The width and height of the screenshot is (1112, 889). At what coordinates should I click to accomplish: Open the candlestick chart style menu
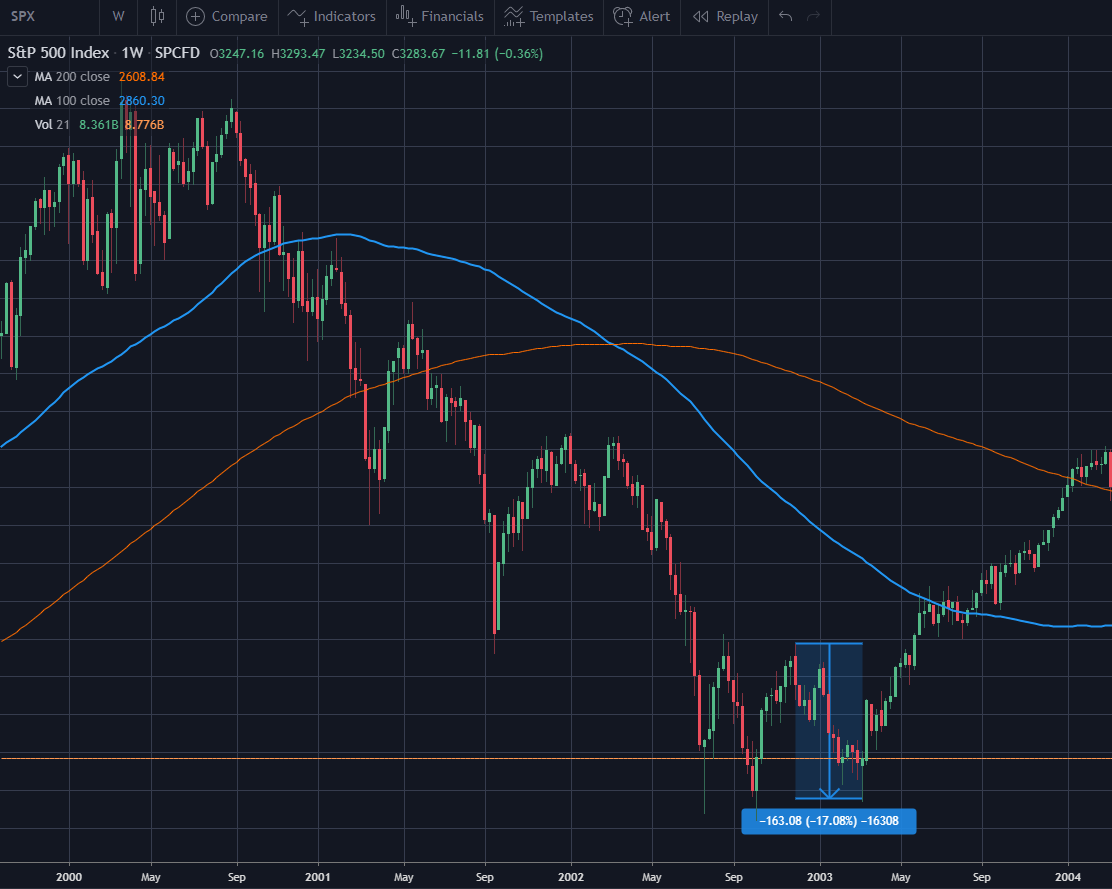157,16
